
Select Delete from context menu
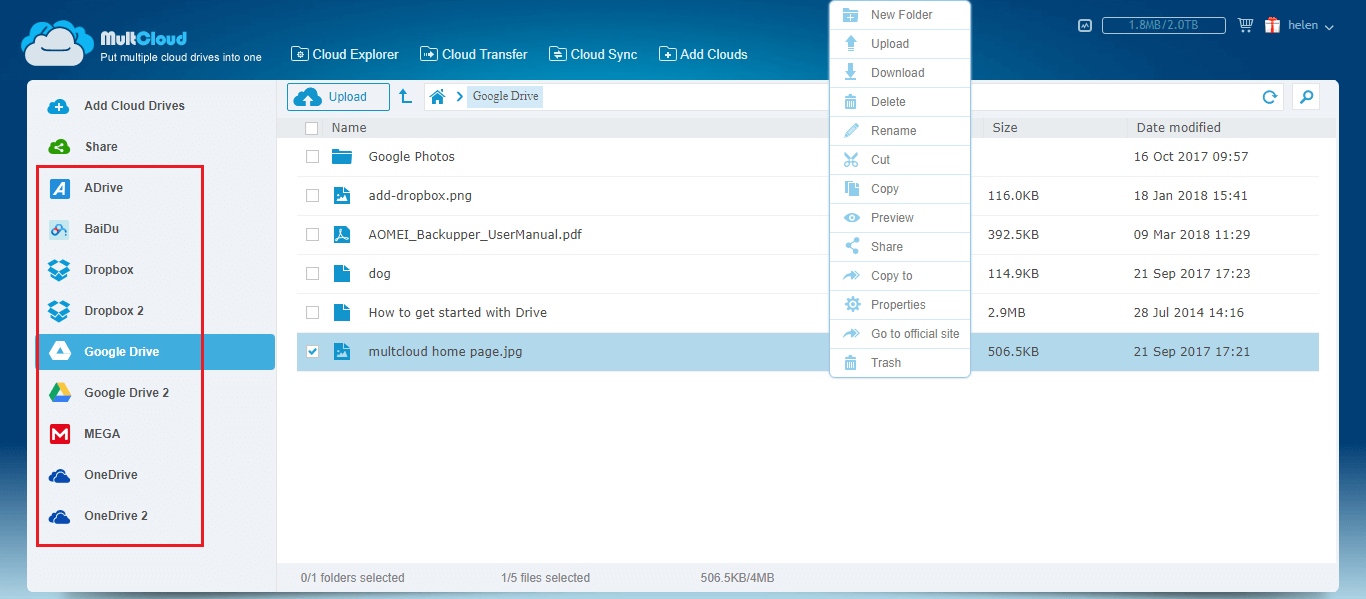pos(900,102)
